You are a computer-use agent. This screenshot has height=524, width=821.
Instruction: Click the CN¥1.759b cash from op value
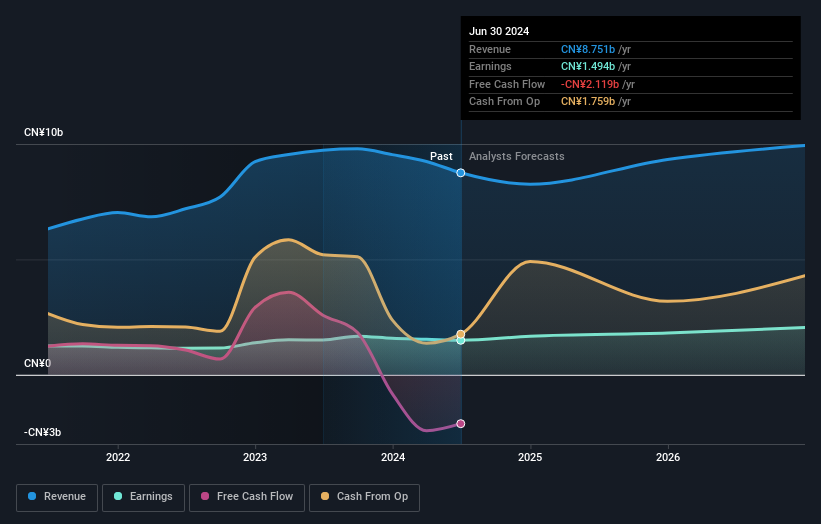click(x=588, y=102)
